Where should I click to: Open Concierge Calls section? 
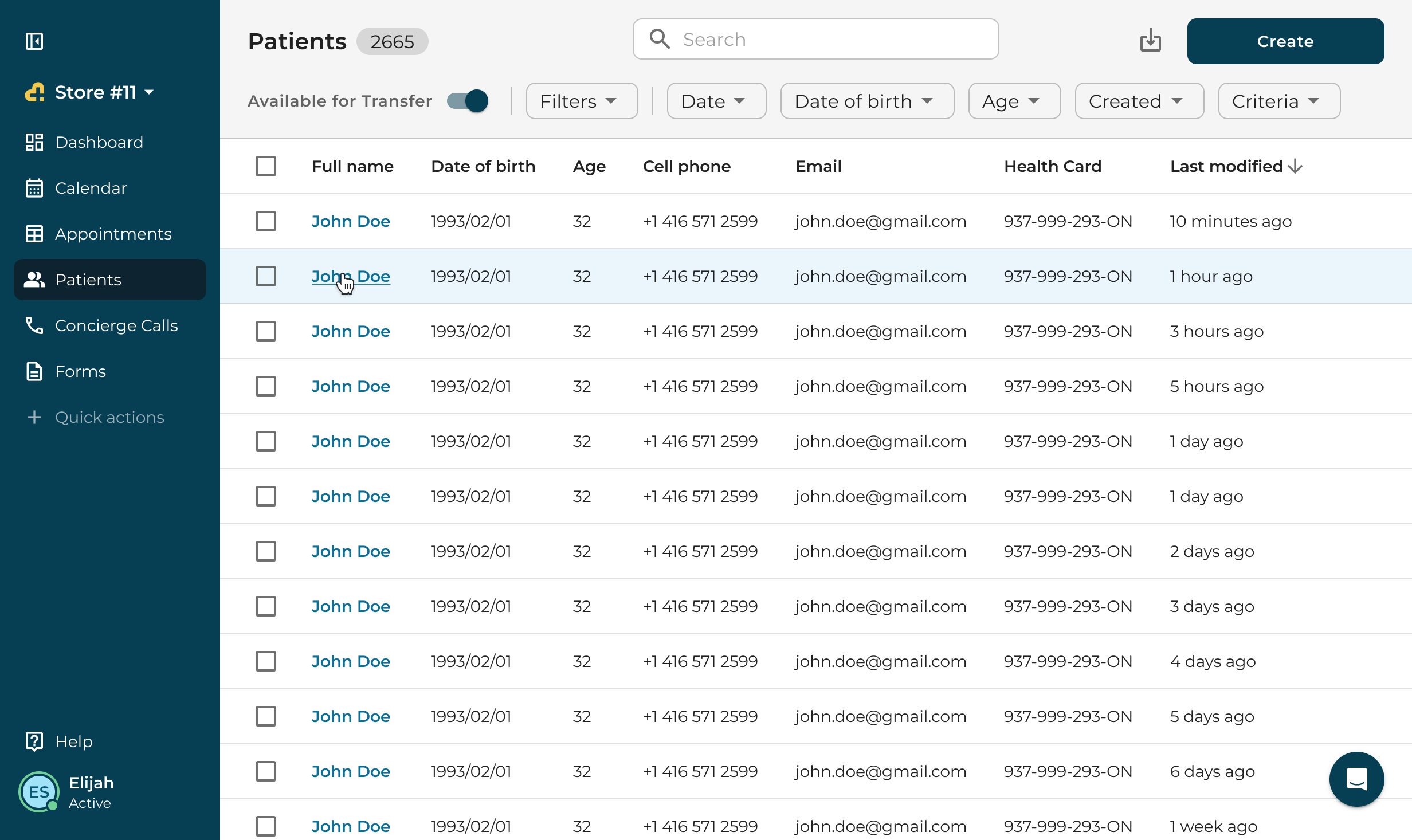tap(110, 325)
